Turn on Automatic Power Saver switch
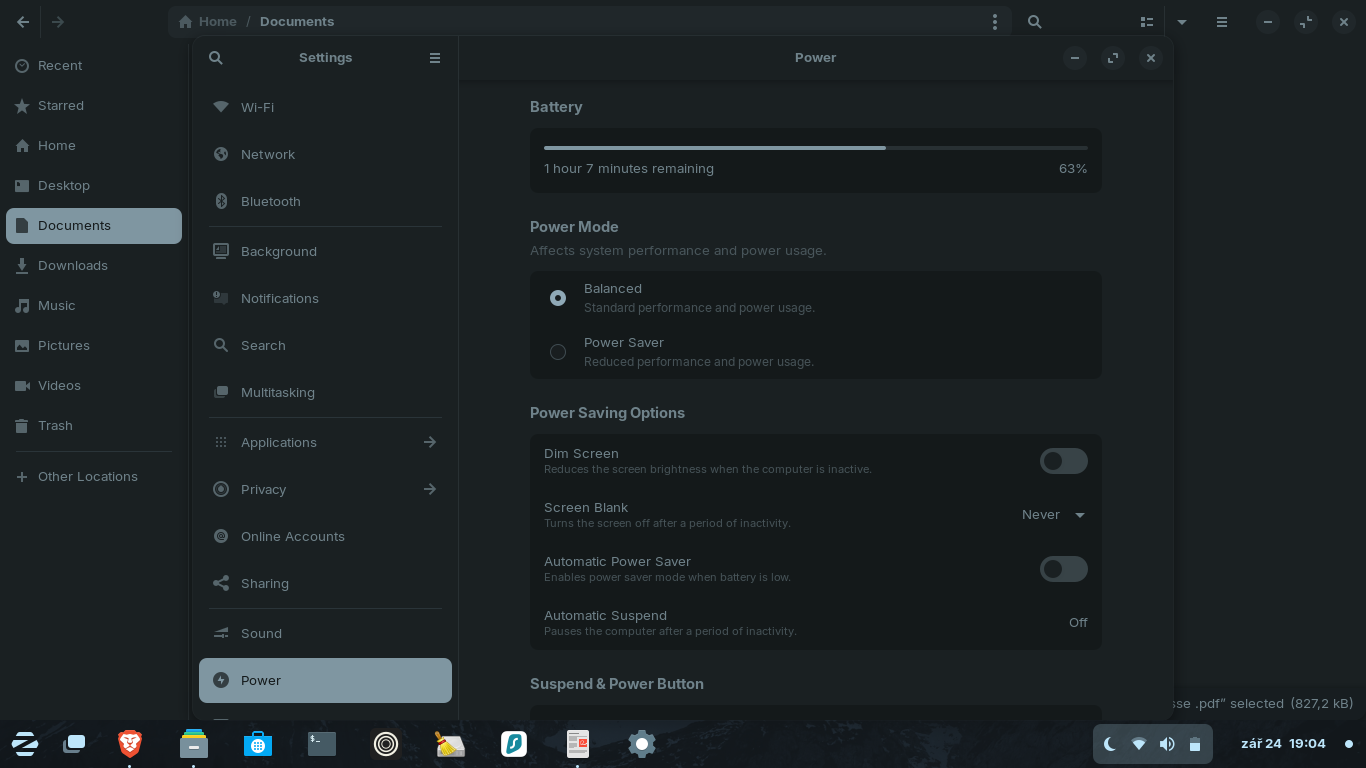Image resolution: width=1366 pixels, height=768 pixels. pyautogui.click(x=1063, y=569)
